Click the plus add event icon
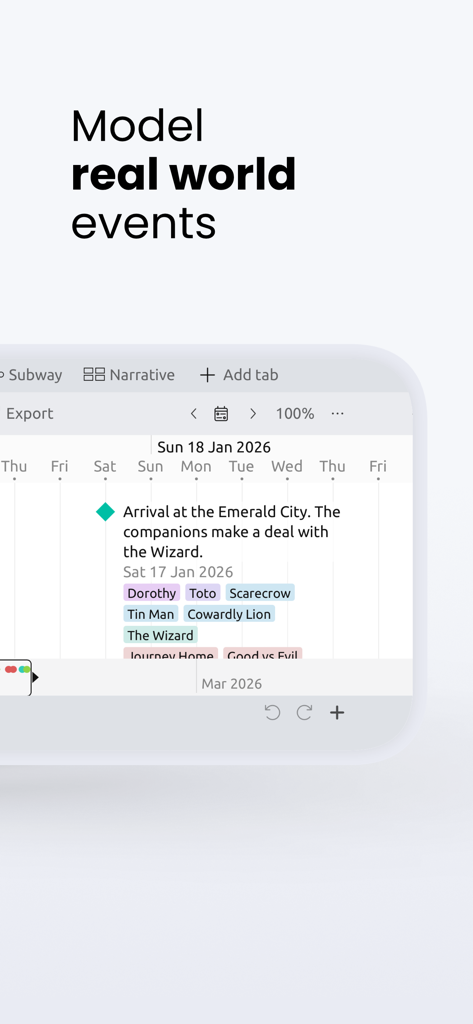Screen dimensions: 473x1024 [336, 712]
